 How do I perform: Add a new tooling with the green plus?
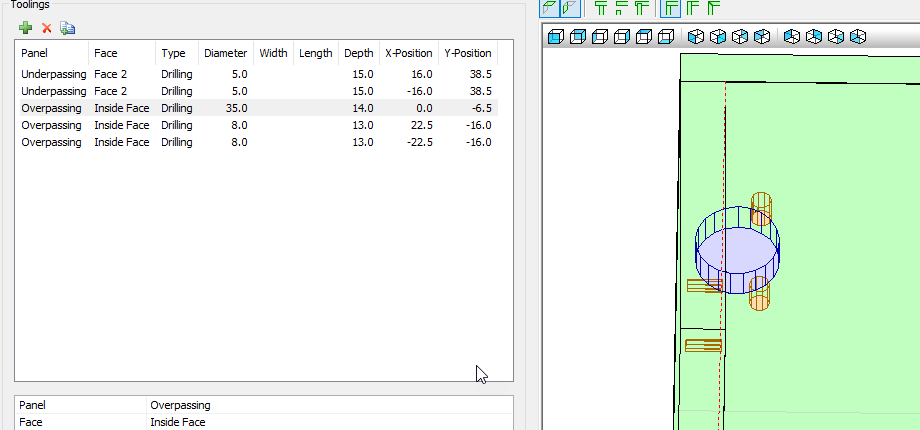coord(25,28)
